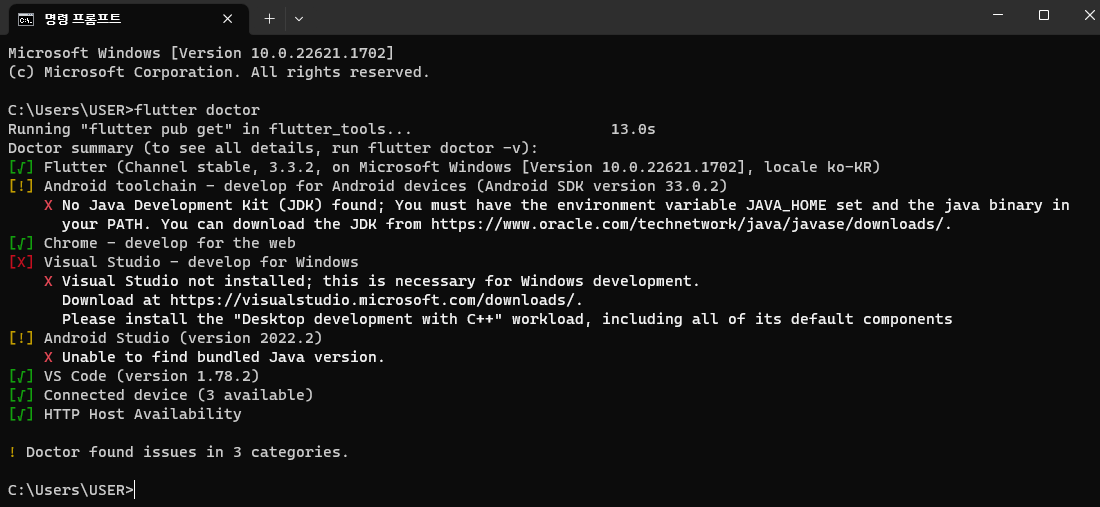The image size is (1100, 507).
Task: Open the Oracle JDK downloads URL
Action: coord(691,224)
